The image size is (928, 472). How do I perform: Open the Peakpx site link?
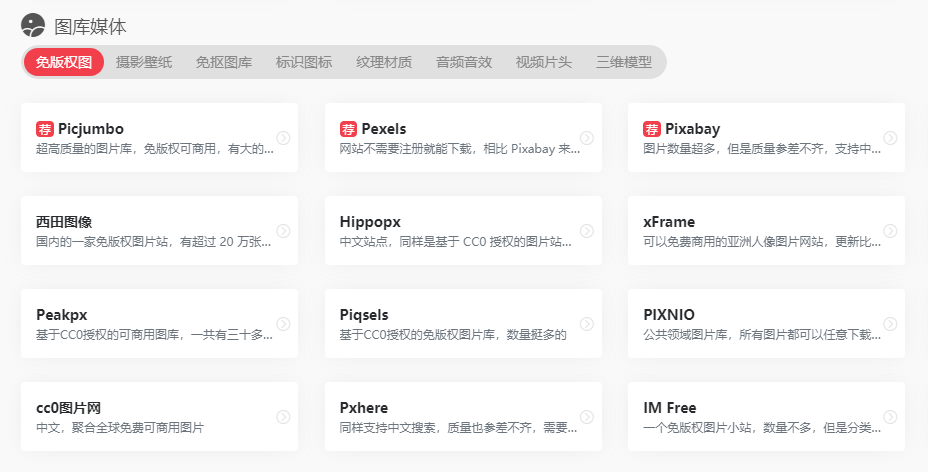62,315
